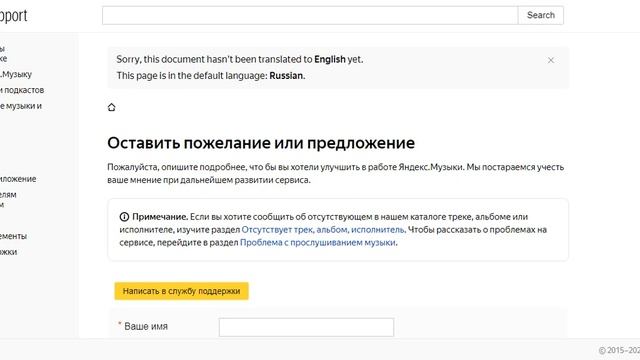The height and width of the screenshot is (360, 640).
Task: Open the sidebar item ending in музыки и
Action: click(20, 106)
